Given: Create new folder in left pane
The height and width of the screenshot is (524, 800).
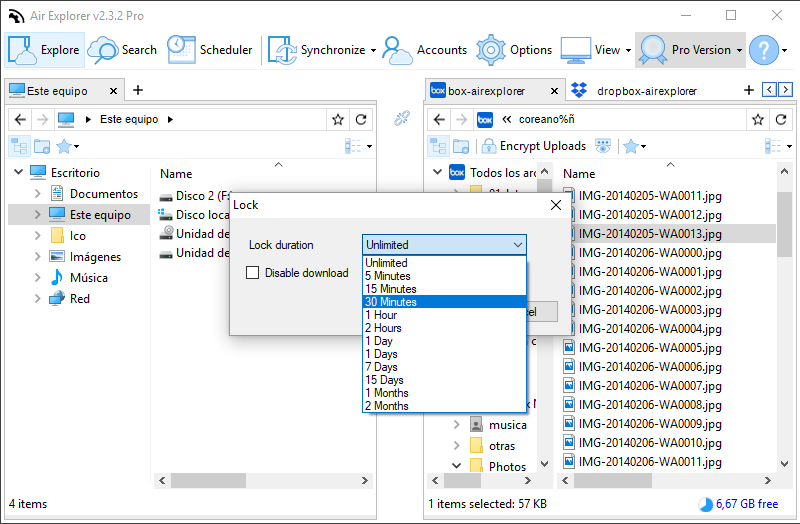Looking at the screenshot, I should click(x=42, y=146).
